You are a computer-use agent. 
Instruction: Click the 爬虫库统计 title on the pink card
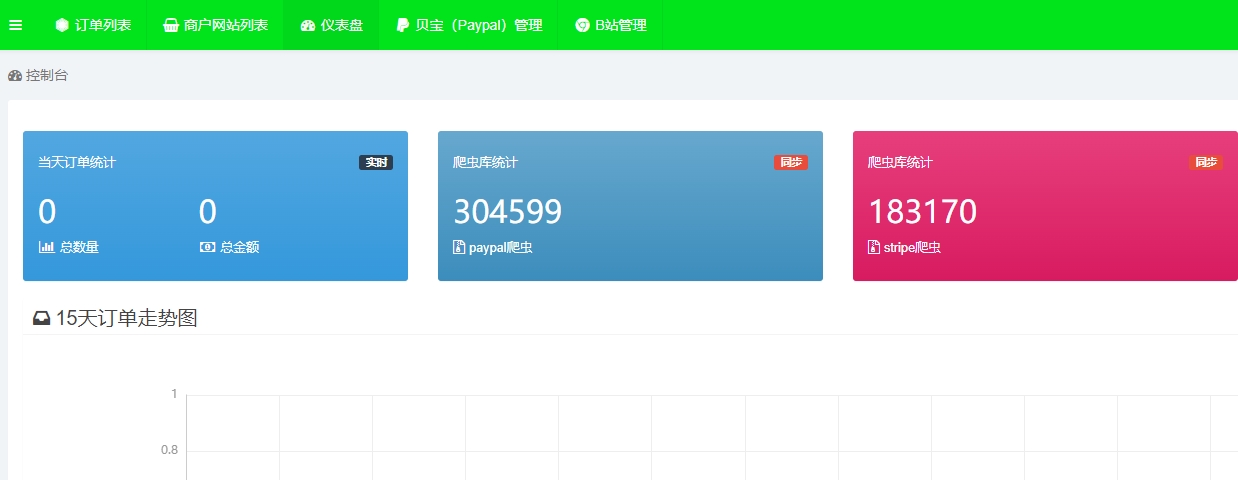click(900, 162)
